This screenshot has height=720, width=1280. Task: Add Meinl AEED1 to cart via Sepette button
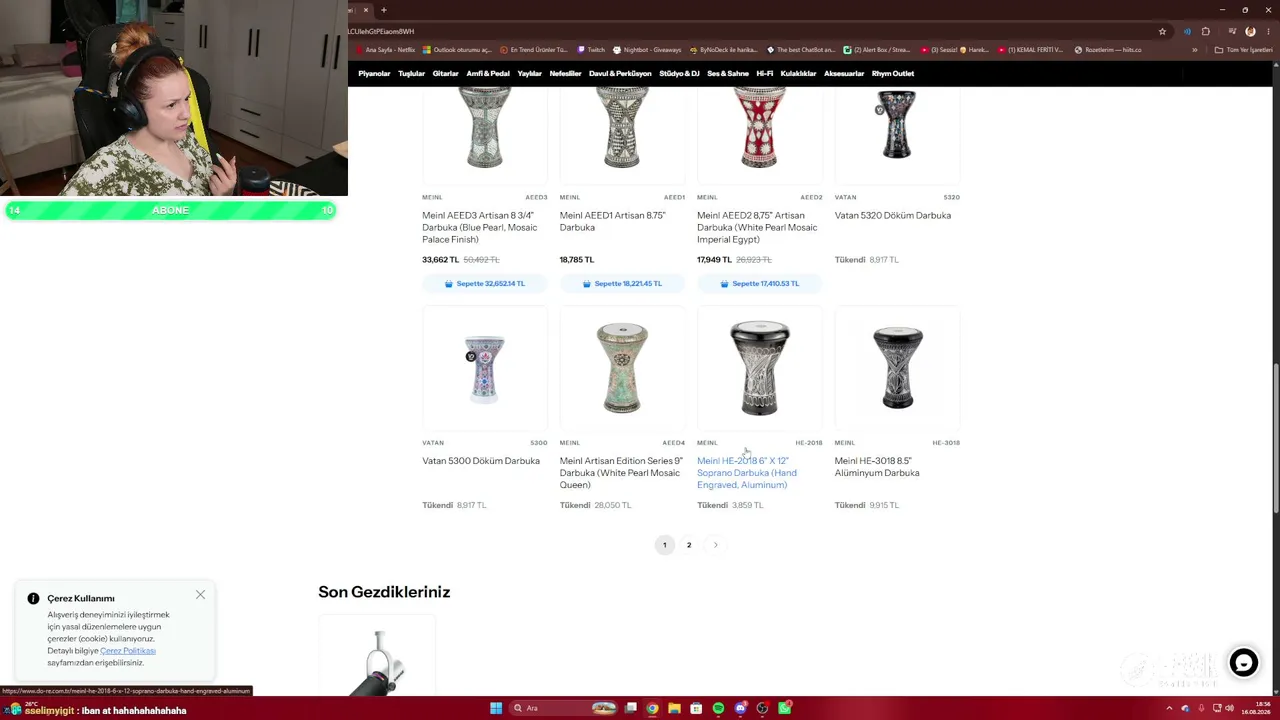[622, 284]
